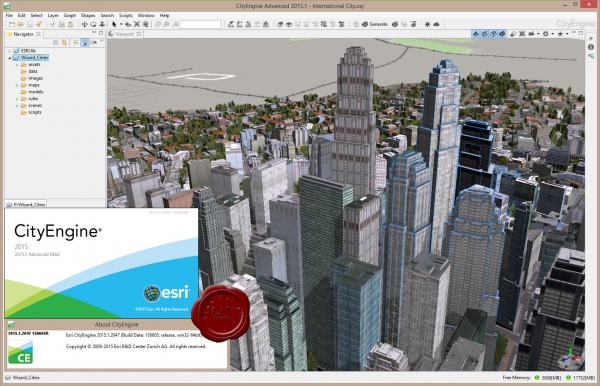
Task: Toggle Link with Editor in Navigator
Action: [64, 42]
